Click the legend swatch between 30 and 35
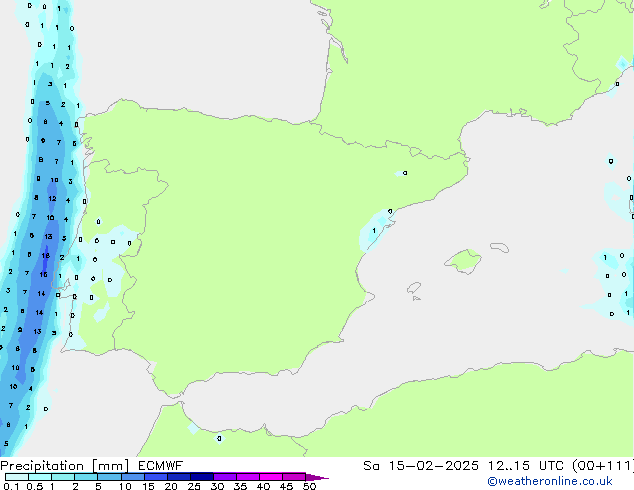This screenshot has height=490, width=634. click(x=224, y=477)
